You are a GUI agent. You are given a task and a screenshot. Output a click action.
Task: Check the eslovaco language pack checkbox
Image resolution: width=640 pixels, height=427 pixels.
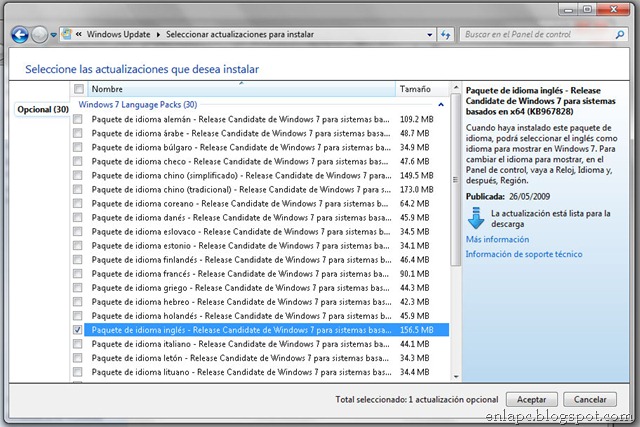(x=78, y=231)
